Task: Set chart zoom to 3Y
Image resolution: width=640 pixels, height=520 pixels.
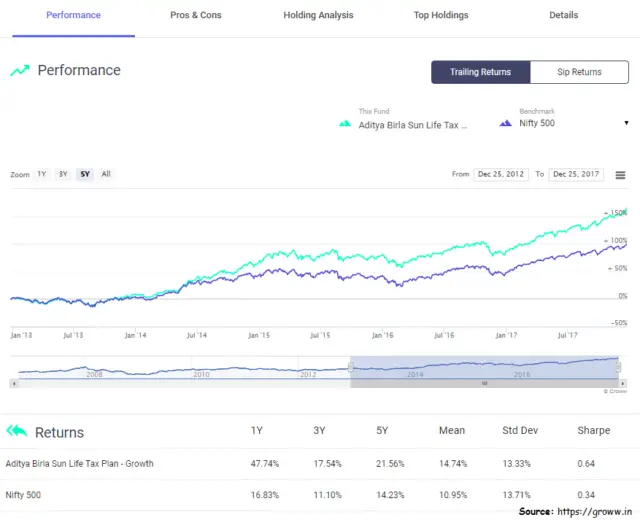Action: click(63, 174)
